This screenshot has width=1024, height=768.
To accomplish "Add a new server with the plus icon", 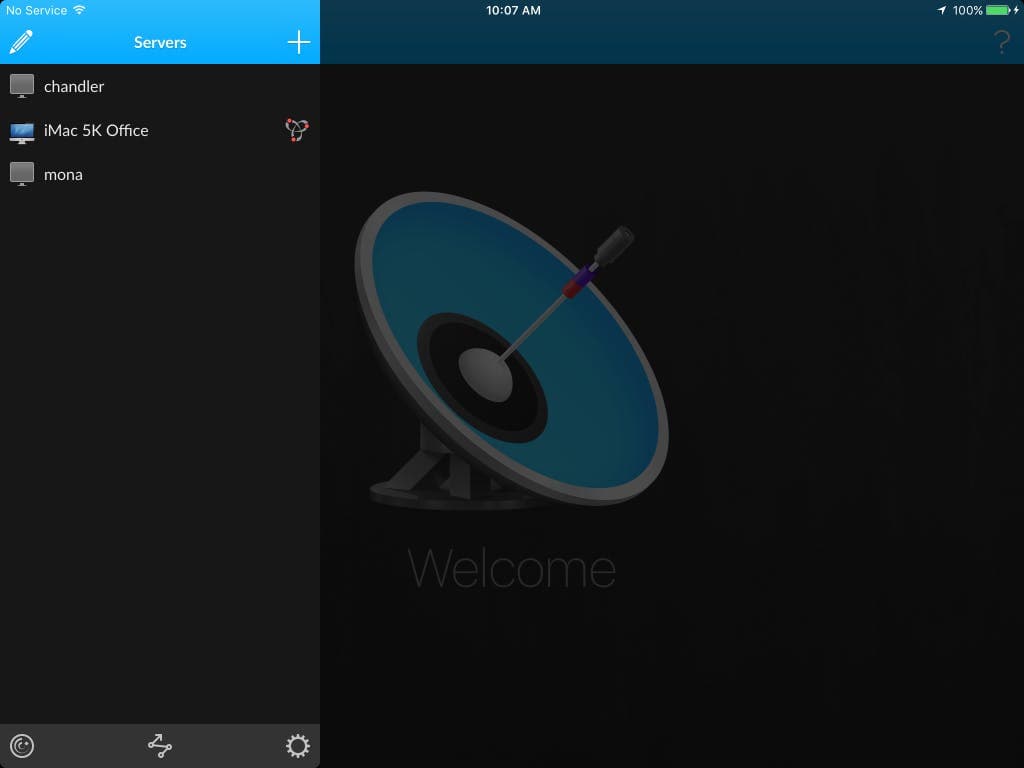I will click(x=297, y=43).
